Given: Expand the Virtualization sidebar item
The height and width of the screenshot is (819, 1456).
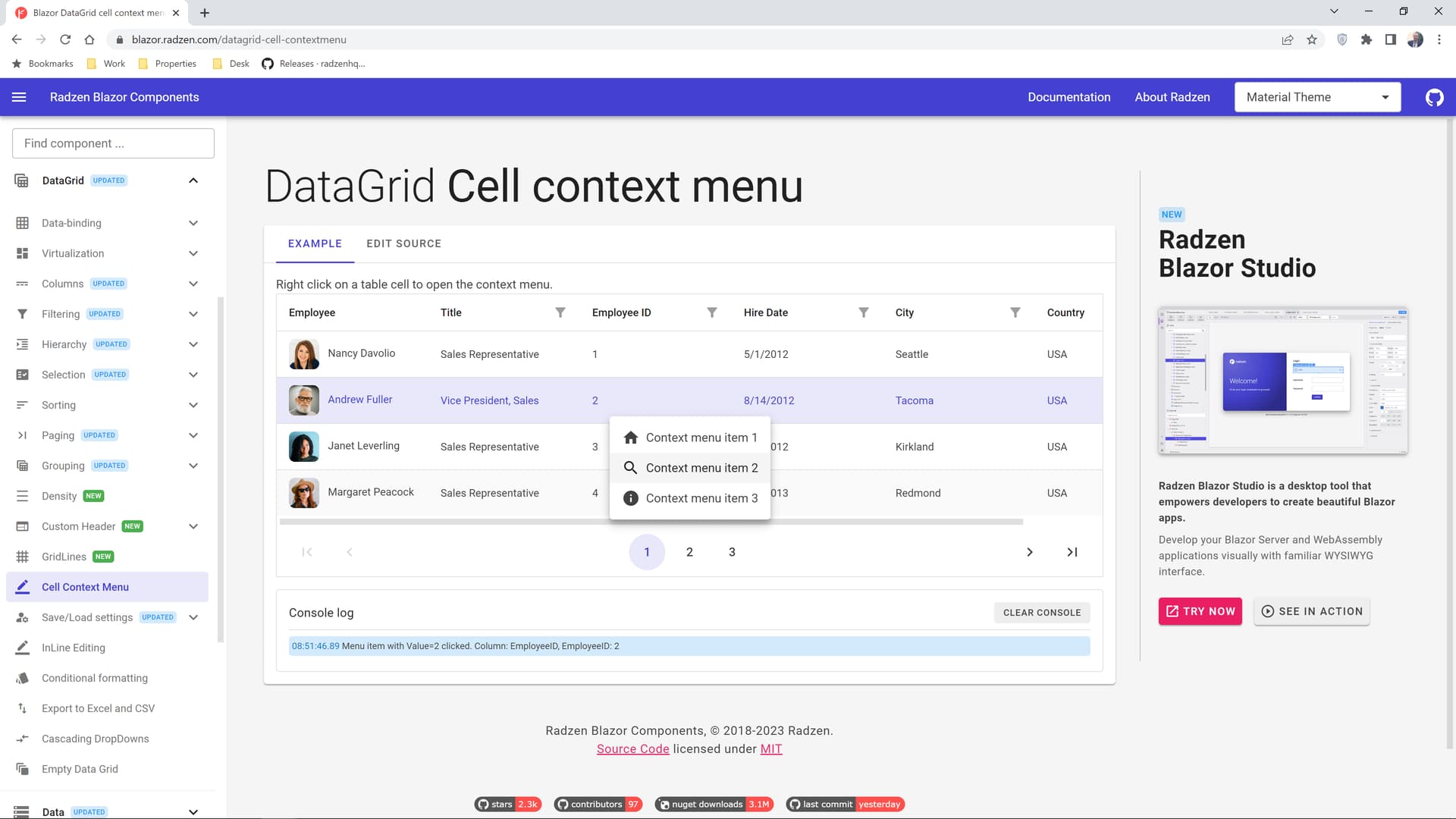Looking at the screenshot, I should tap(193, 253).
